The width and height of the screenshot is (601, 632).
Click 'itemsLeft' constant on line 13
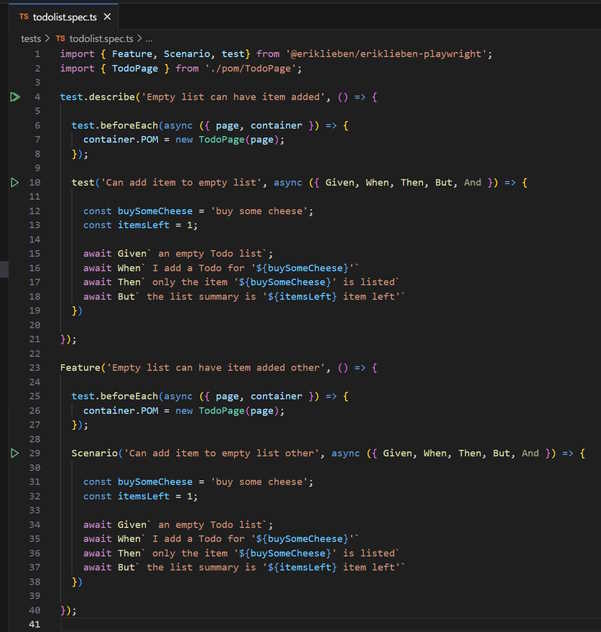click(143, 225)
